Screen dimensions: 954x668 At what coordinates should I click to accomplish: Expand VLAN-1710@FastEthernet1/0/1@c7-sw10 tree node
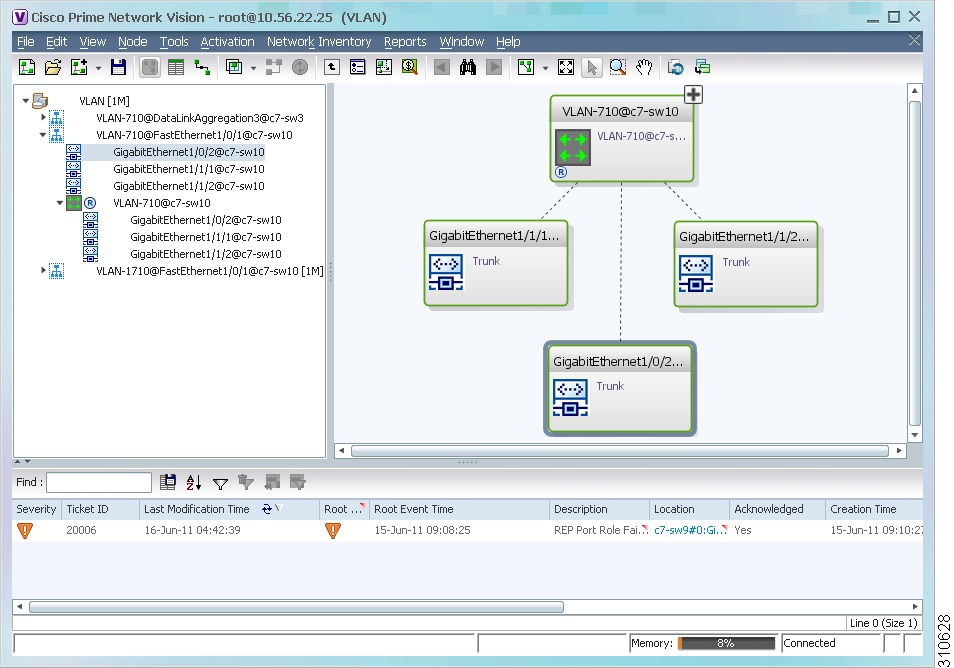pos(43,270)
